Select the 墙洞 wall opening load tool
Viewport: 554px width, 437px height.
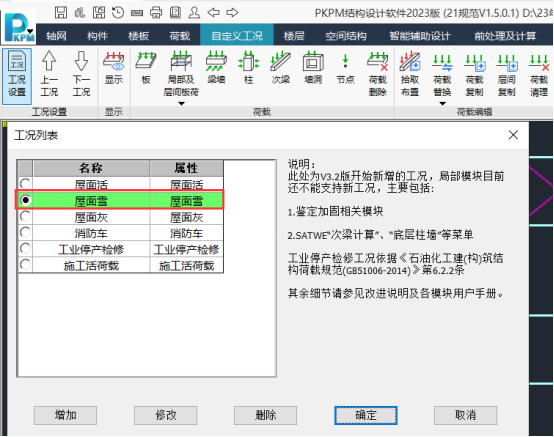tap(313, 68)
